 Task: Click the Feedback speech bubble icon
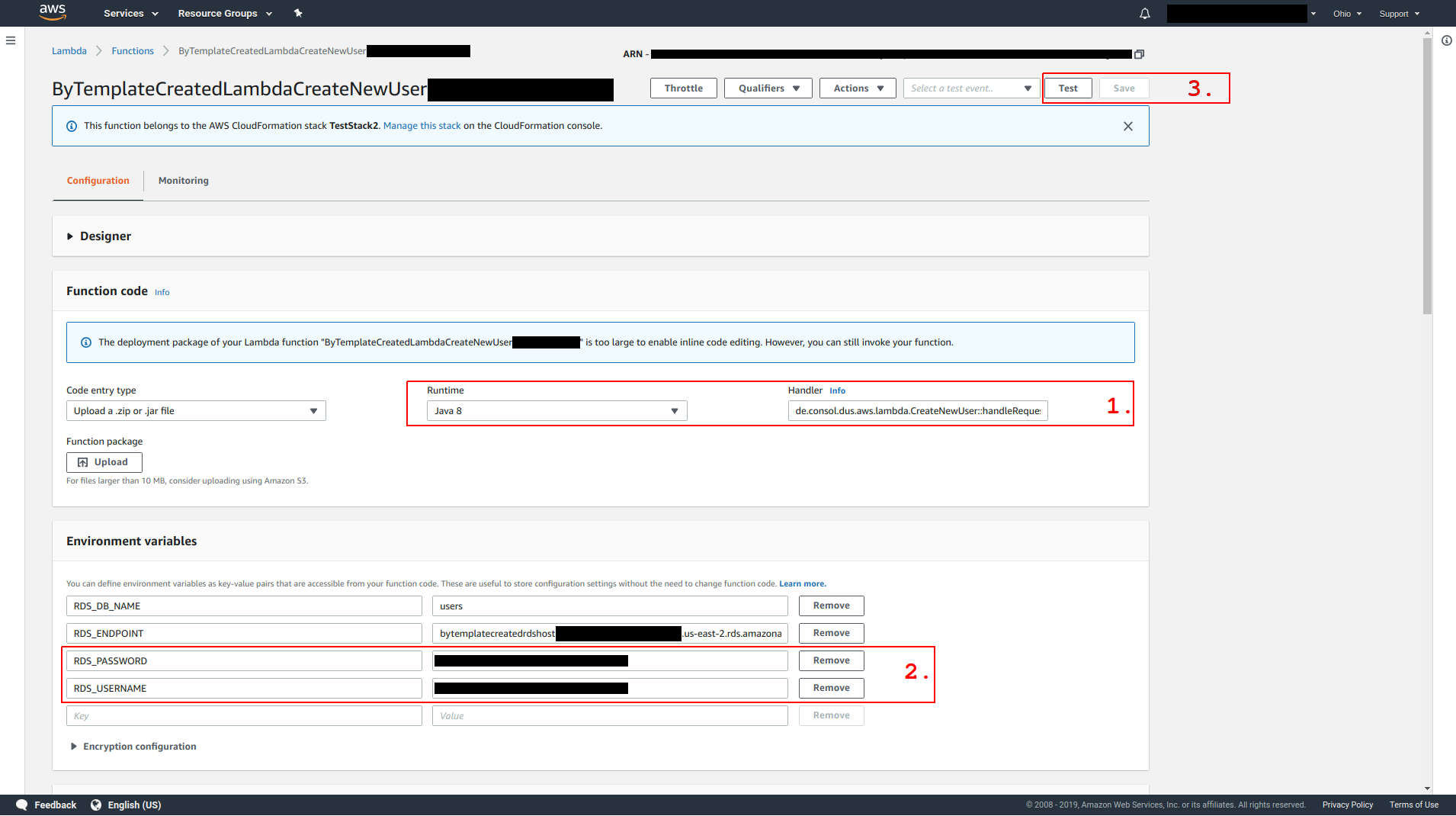tap(21, 805)
